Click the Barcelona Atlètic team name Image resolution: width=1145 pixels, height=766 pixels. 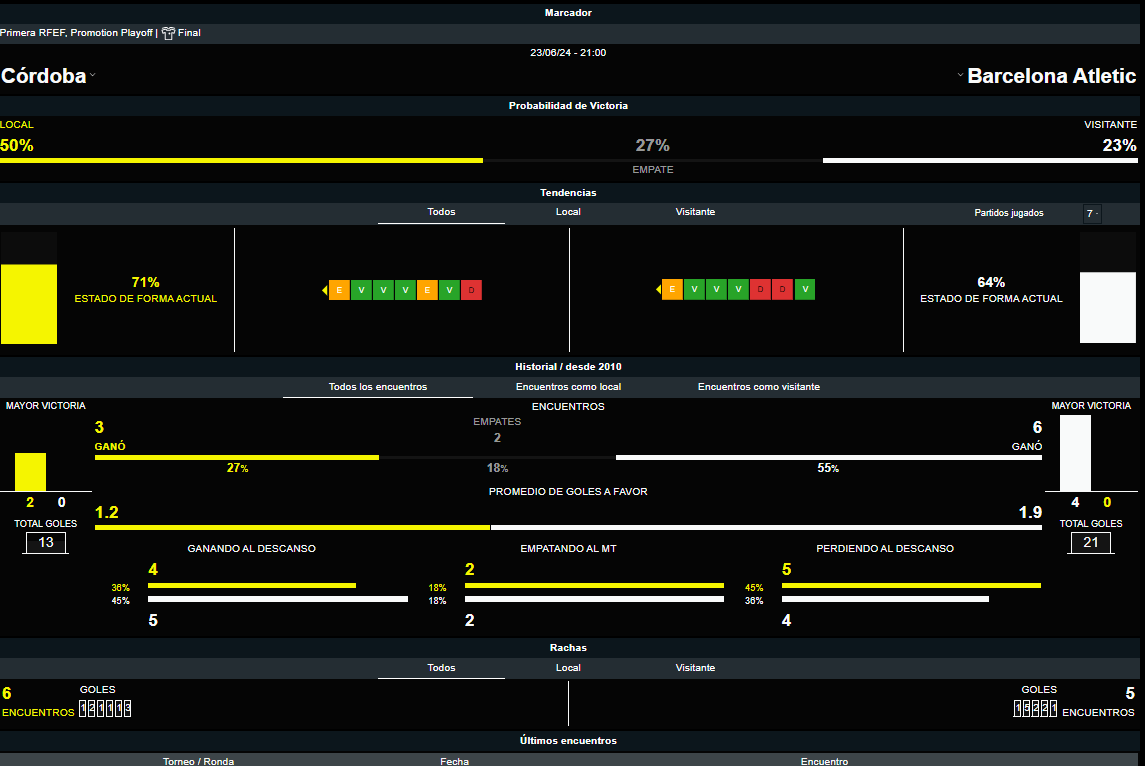[x=1051, y=76]
